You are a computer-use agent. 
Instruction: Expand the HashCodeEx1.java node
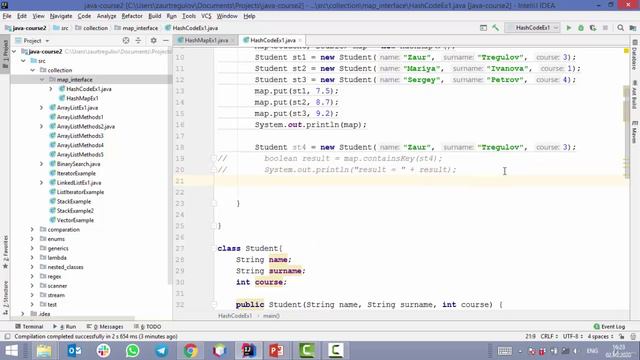[51, 89]
